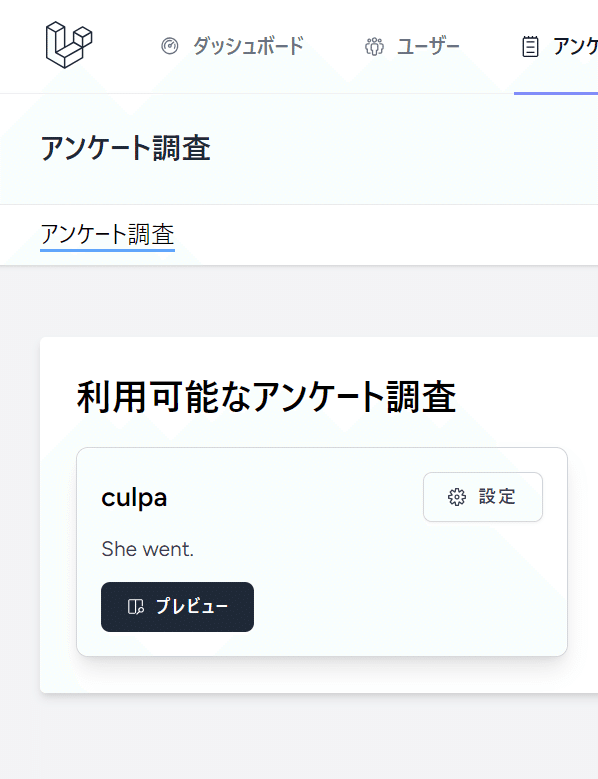Click the "She went." description text
Image resolution: width=598 pixels, height=779 pixels.
coord(148,549)
